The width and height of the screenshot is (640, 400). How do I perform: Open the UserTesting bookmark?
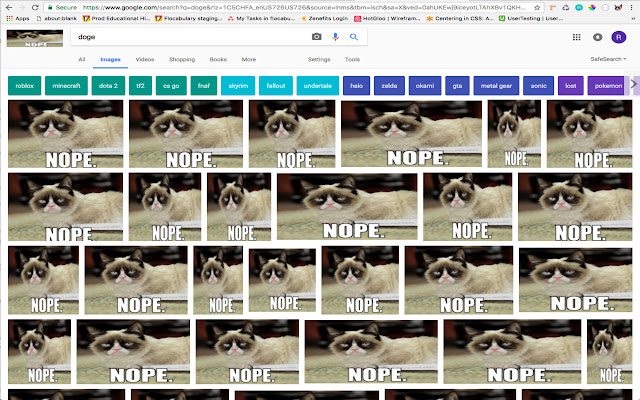coord(531,18)
